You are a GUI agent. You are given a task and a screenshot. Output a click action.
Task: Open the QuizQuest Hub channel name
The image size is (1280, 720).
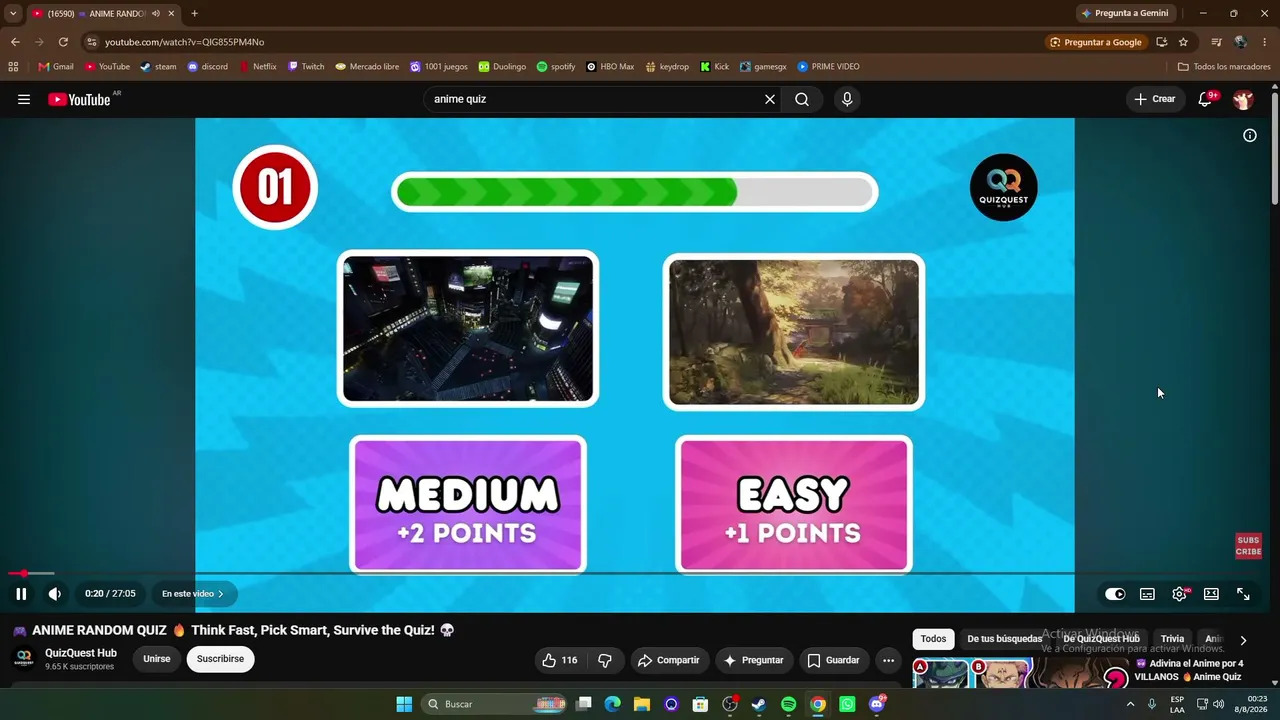pyautogui.click(x=81, y=653)
